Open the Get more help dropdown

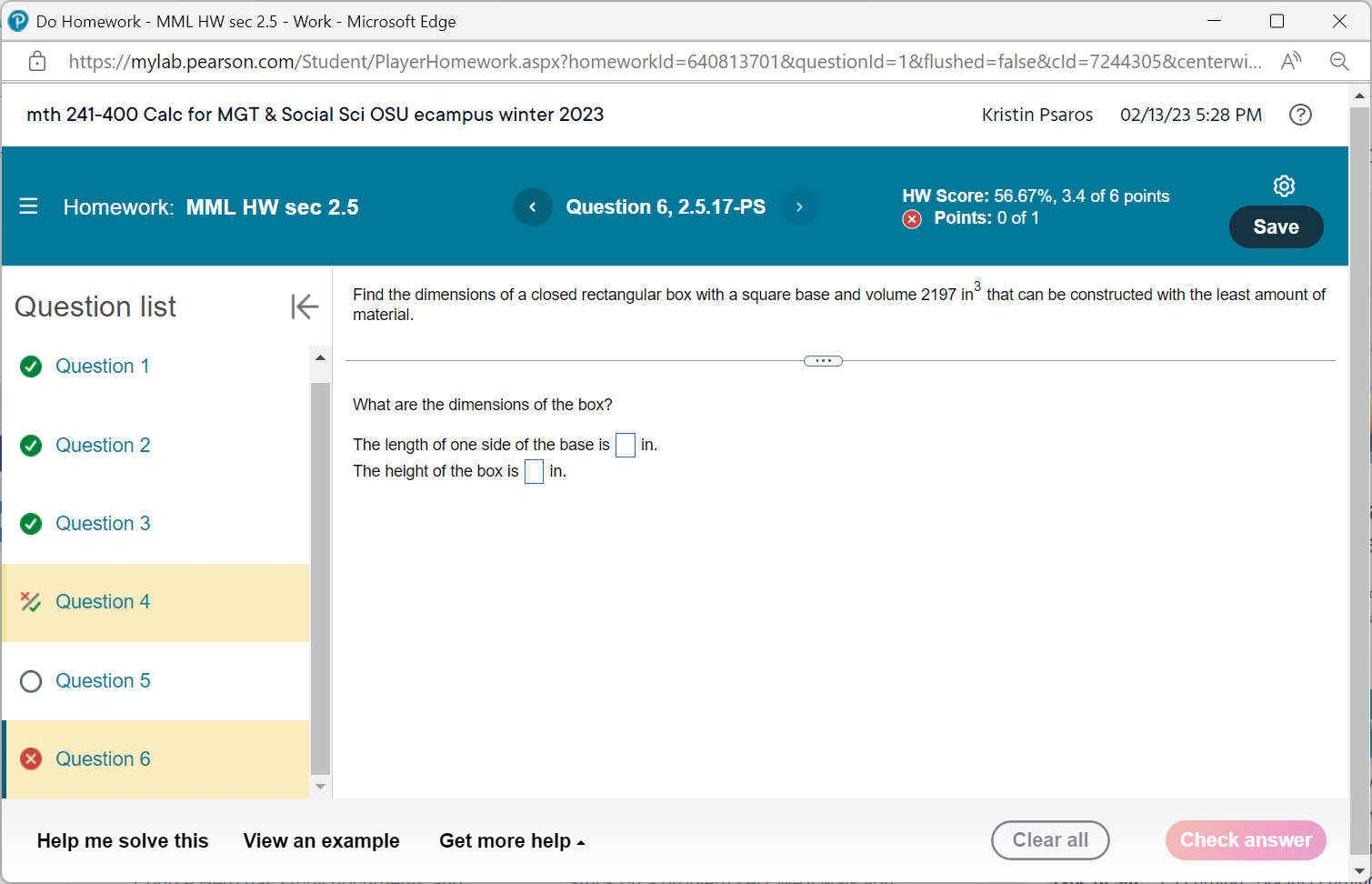click(x=511, y=841)
